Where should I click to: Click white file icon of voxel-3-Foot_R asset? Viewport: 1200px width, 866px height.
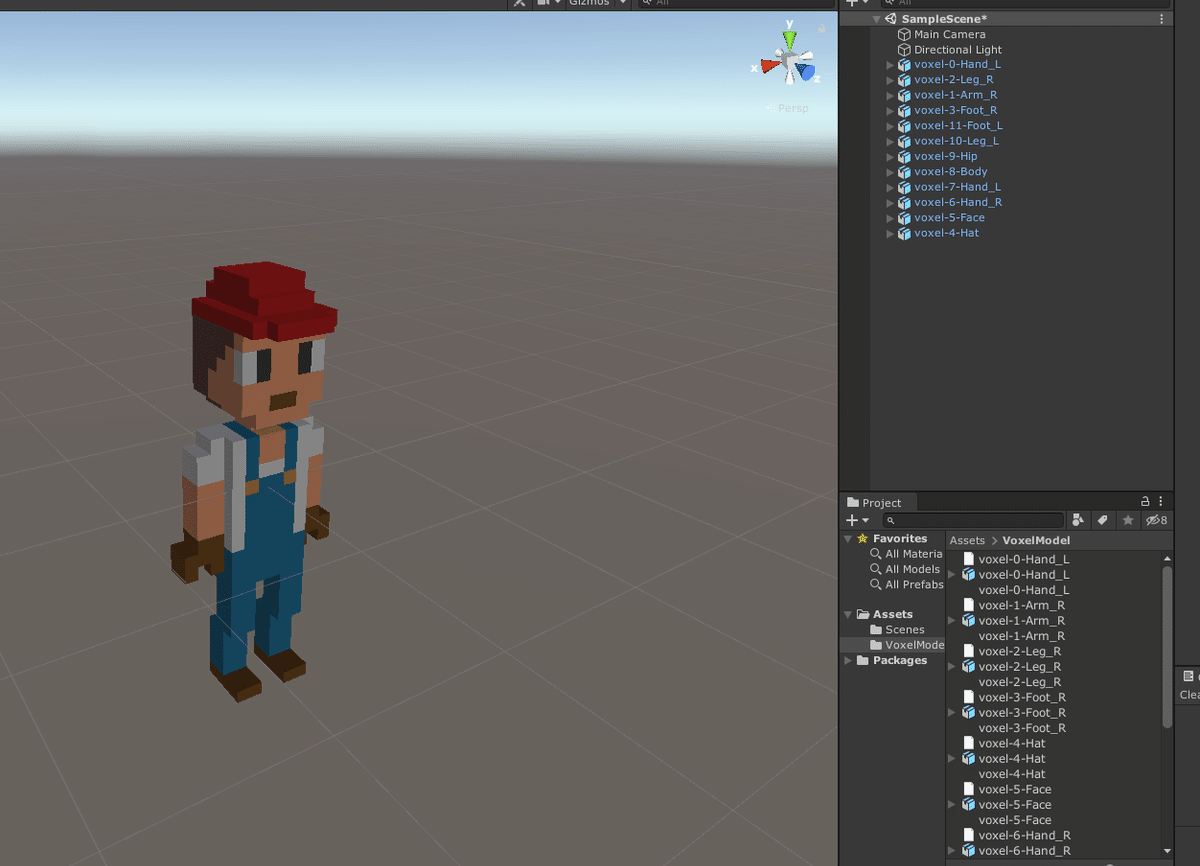[968, 697]
